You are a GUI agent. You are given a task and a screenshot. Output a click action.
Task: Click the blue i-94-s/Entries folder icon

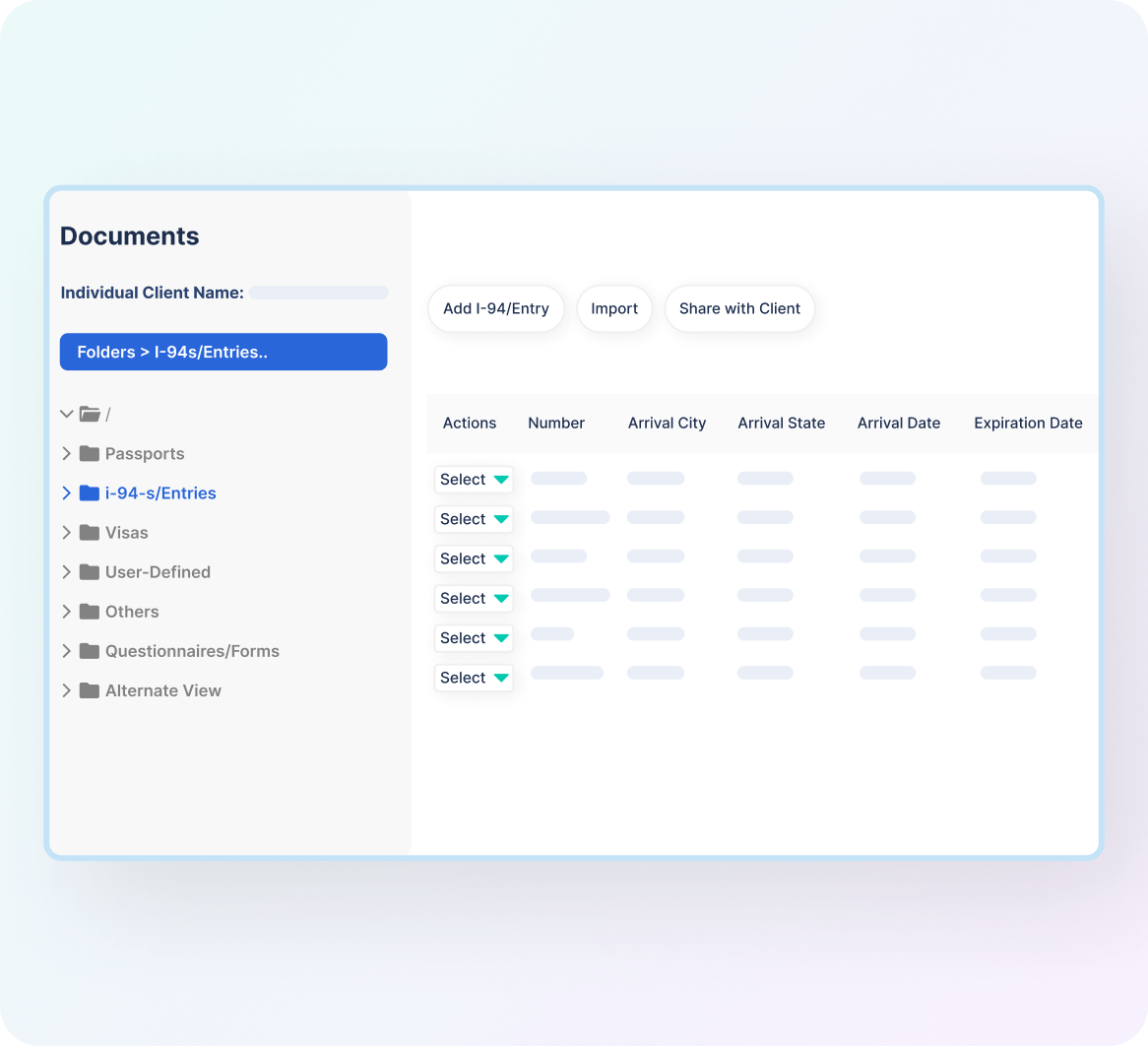[x=90, y=493]
